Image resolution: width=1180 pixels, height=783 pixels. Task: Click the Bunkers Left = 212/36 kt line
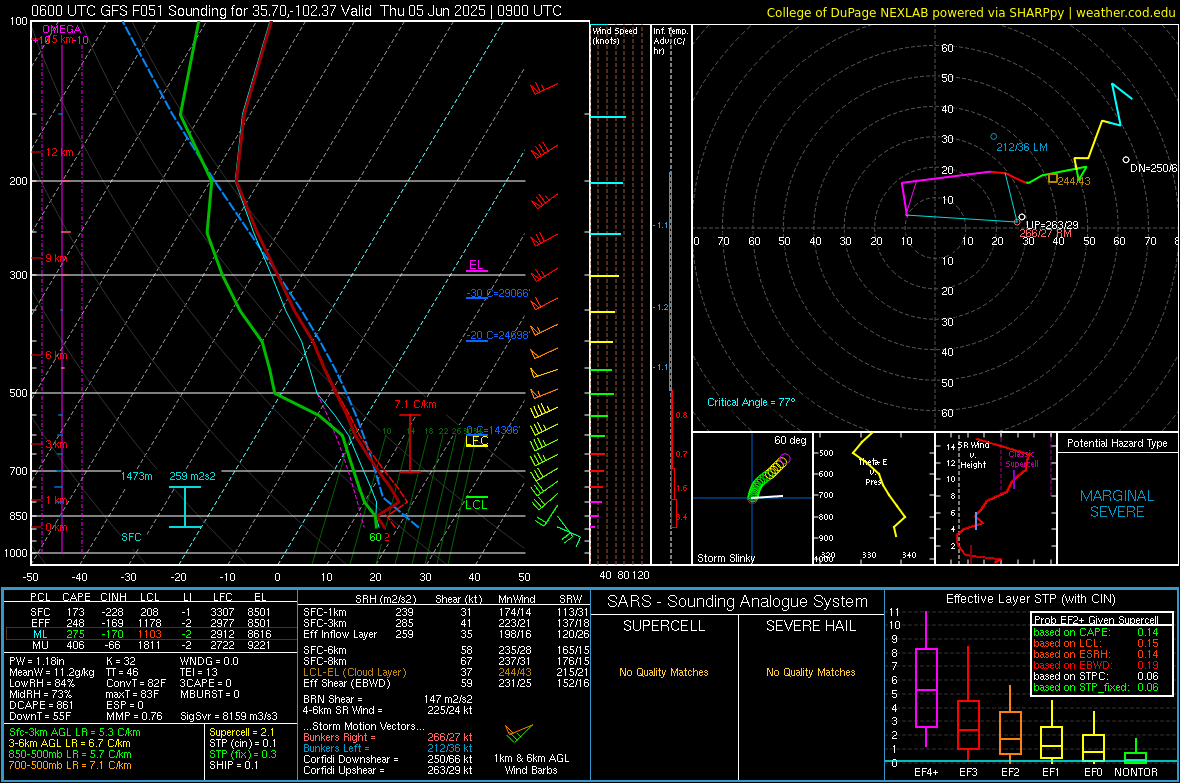pyautogui.click(x=388, y=748)
